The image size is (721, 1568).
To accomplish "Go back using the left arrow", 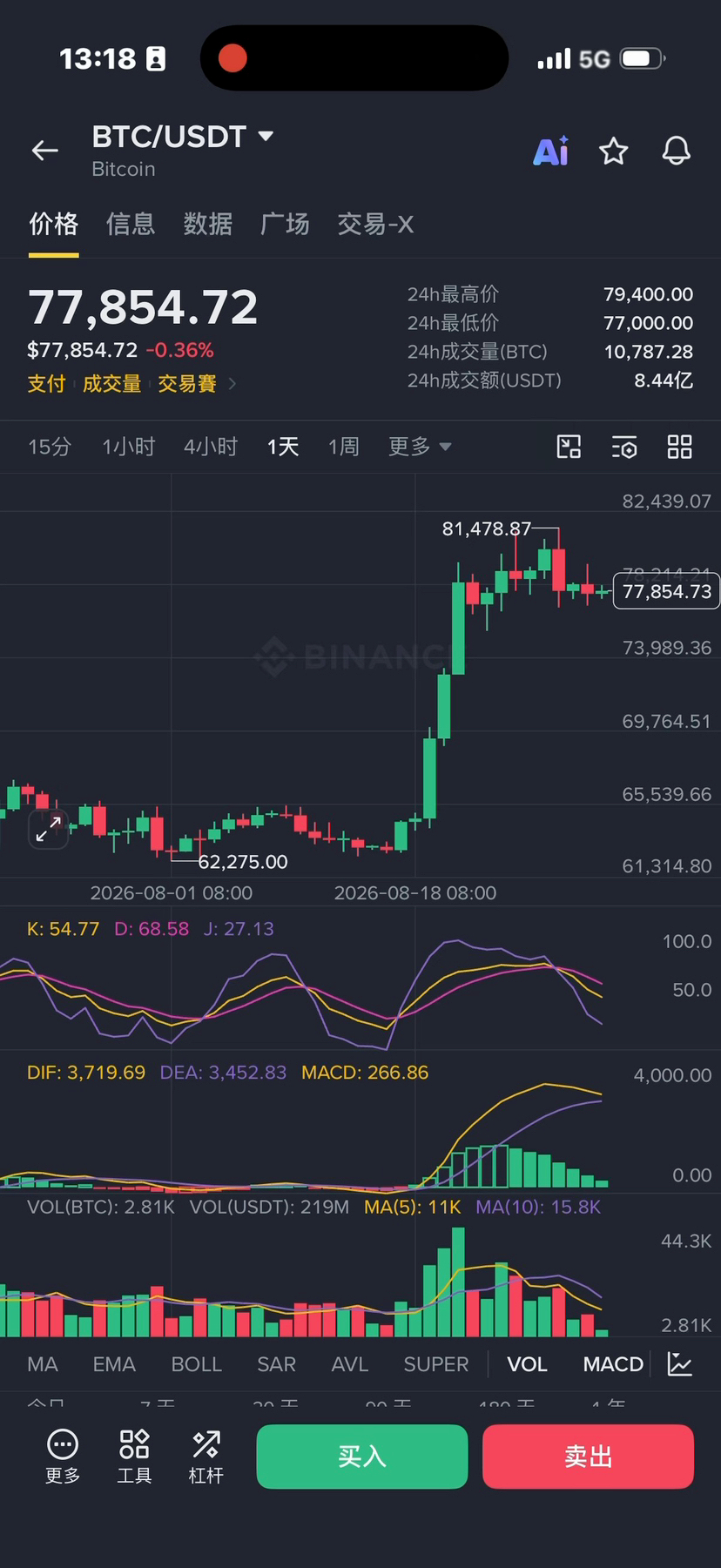I will 45,151.
